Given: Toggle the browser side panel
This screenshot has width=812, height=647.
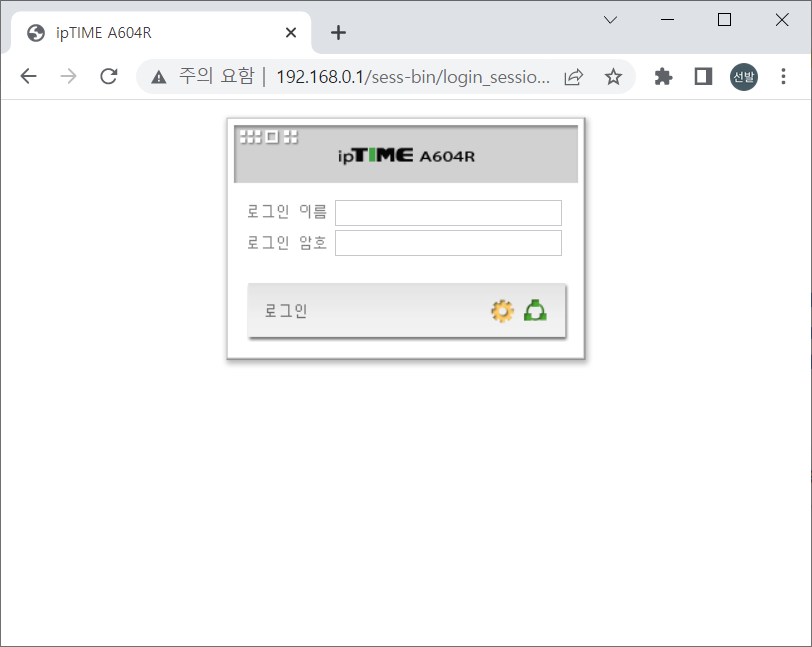Looking at the screenshot, I should (x=703, y=77).
